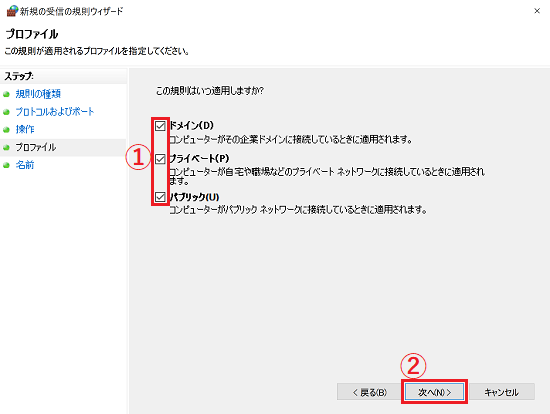Click green bullet beside プロファイル step
Screen dimensions: 550x414
6,148
